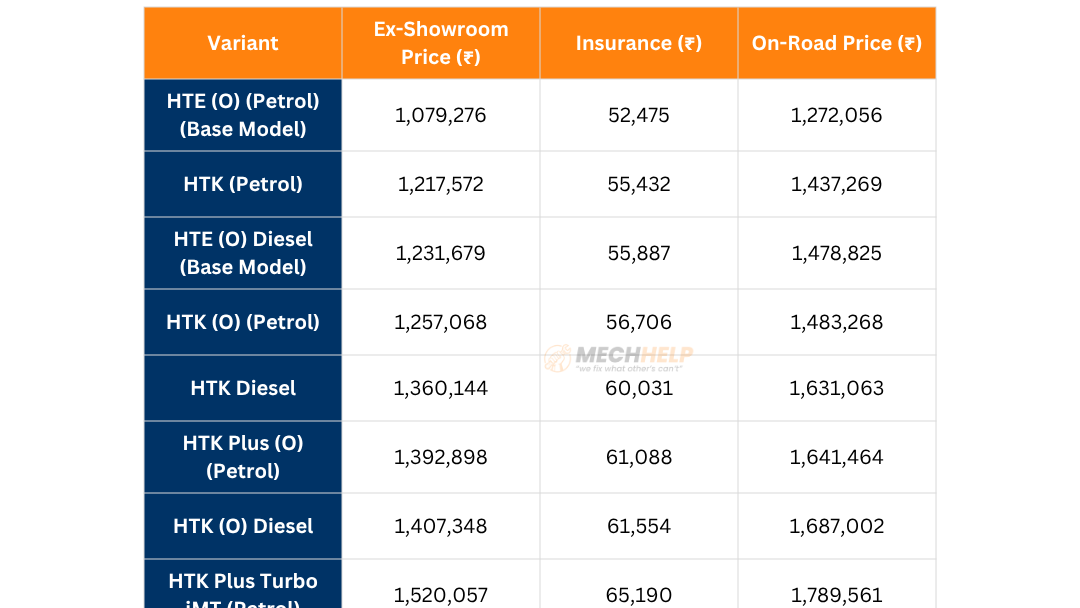This screenshot has width=1080, height=608.
Task: Select the HTK Plus Turbo iMT cell
Action: click(243, 590)
